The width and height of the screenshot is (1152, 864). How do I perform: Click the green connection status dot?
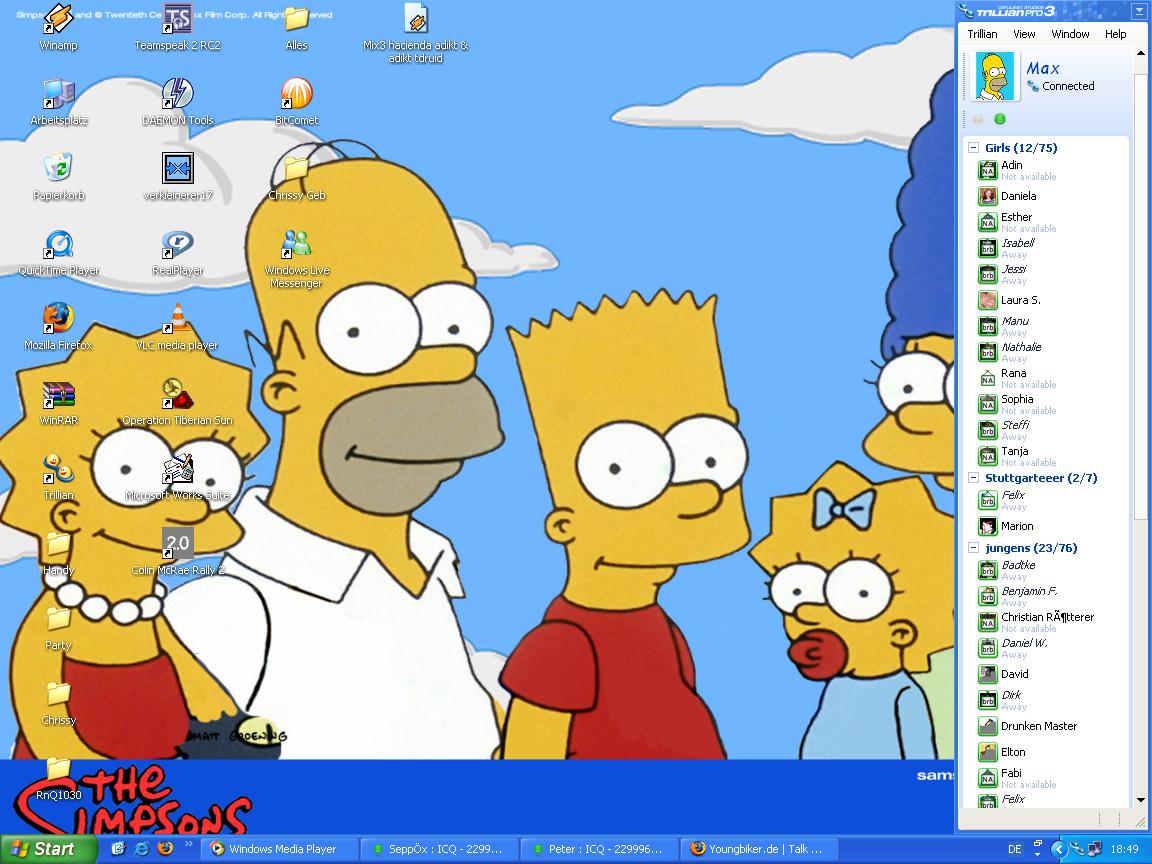[x=999, y=119]
